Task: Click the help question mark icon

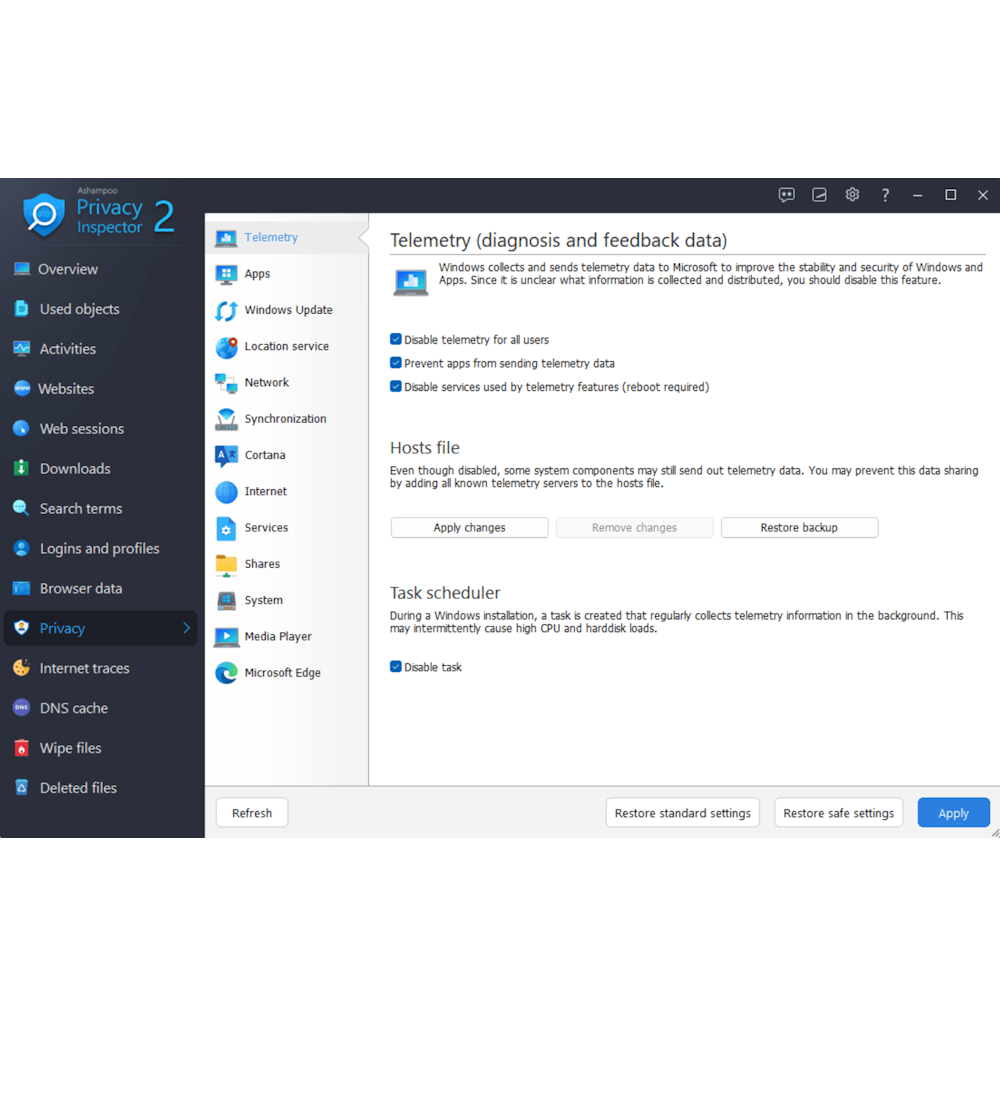Action: [x=885, y=195]
